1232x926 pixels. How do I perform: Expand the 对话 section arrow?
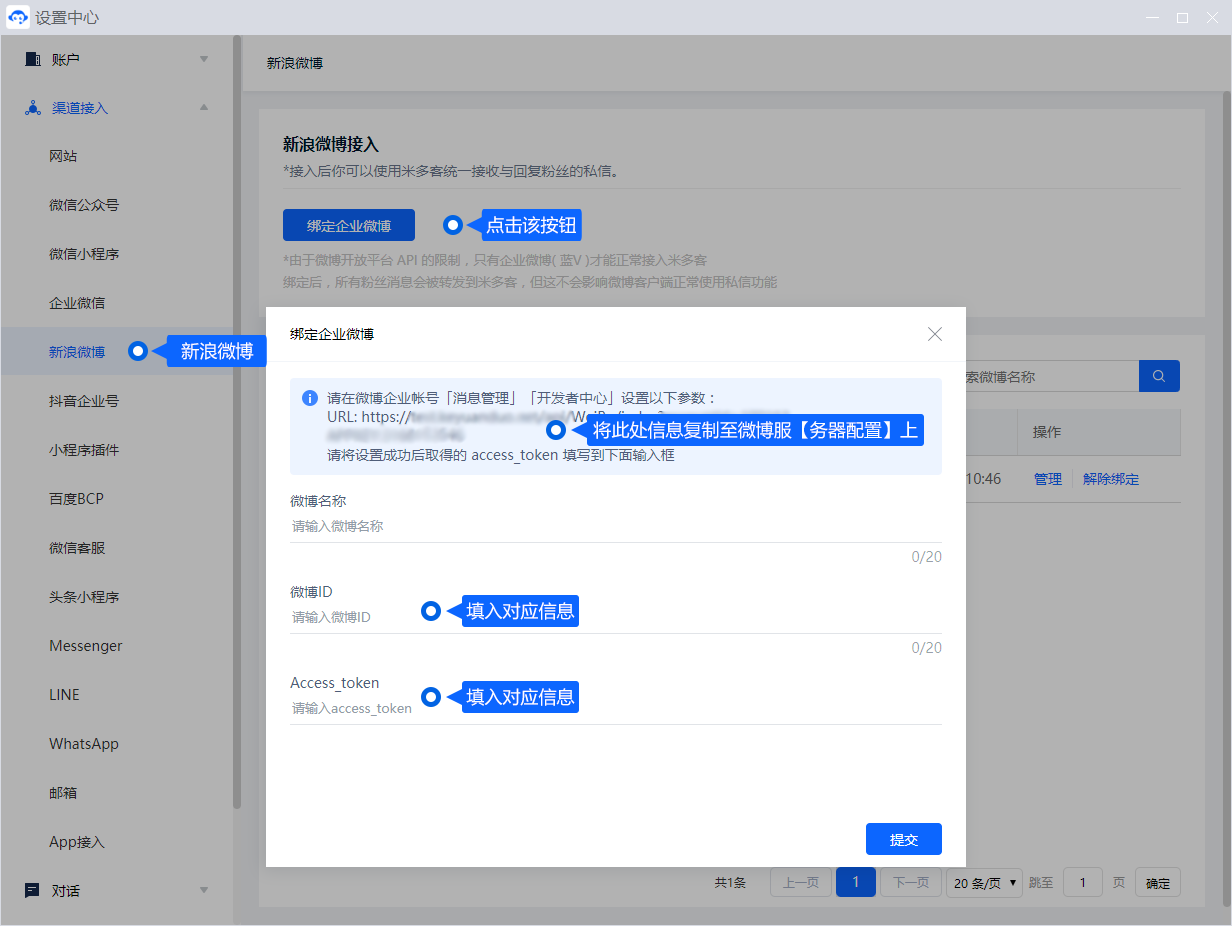204,890
